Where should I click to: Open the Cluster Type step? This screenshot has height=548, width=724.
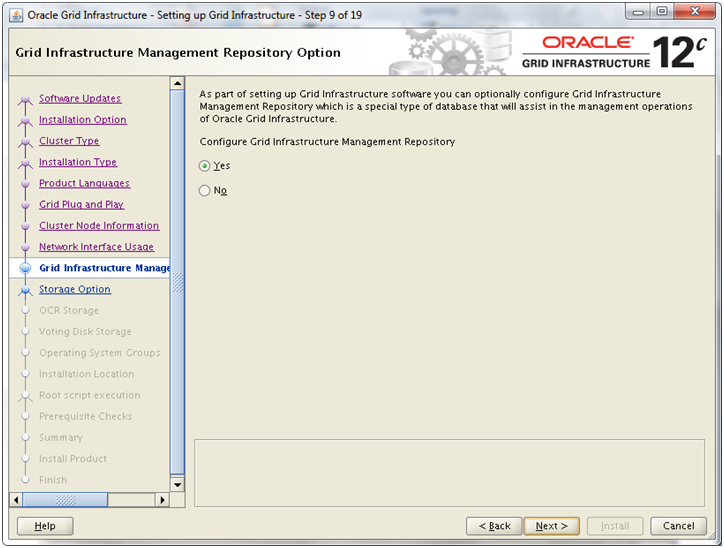point(69,141)
